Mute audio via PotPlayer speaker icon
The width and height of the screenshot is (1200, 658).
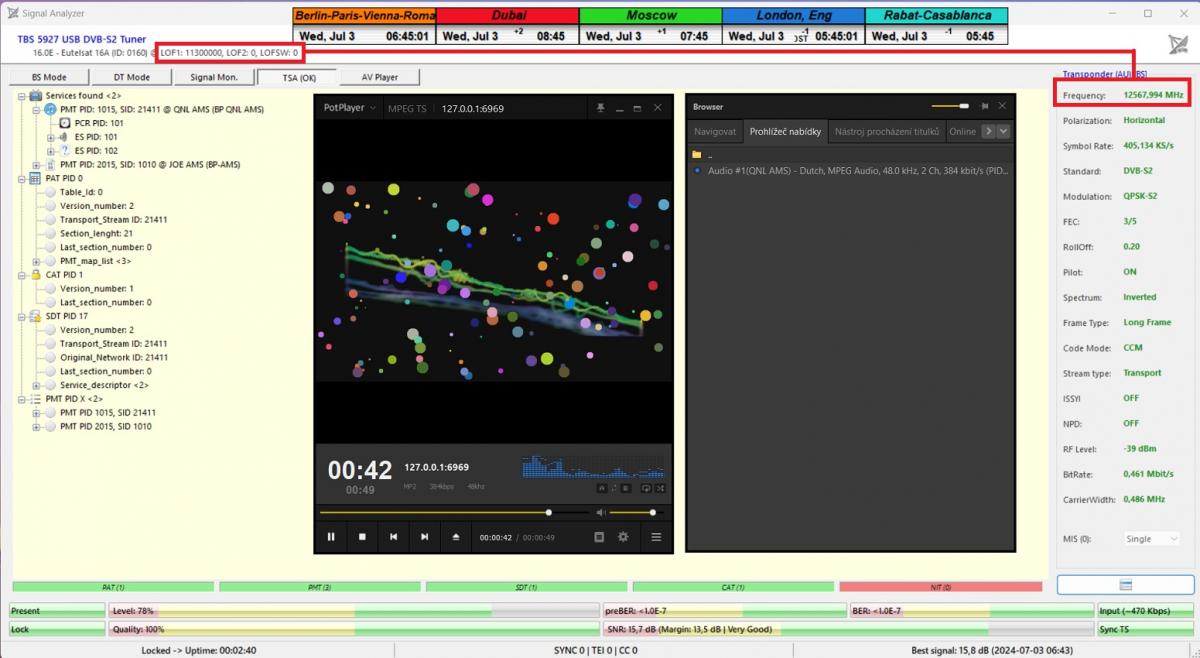click(x=600, y=512)
